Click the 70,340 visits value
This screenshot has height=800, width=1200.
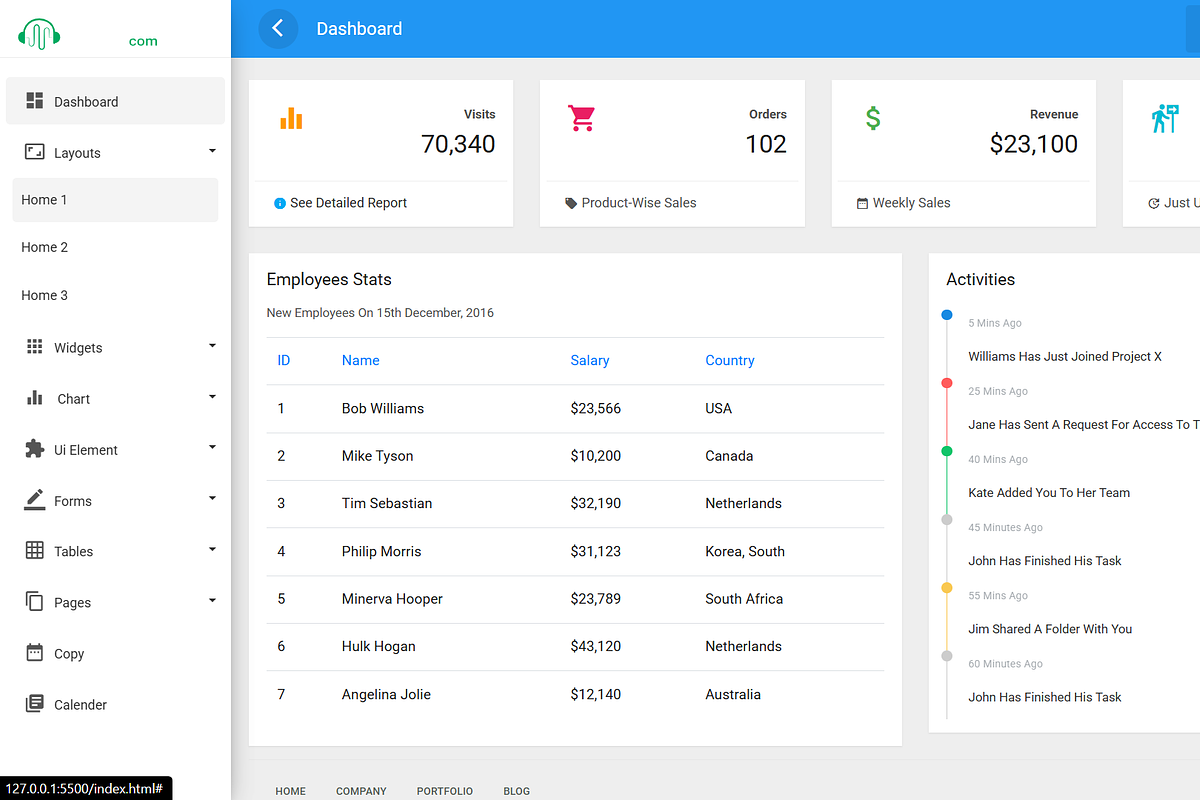pyautogui.click(x=458, y=144)
